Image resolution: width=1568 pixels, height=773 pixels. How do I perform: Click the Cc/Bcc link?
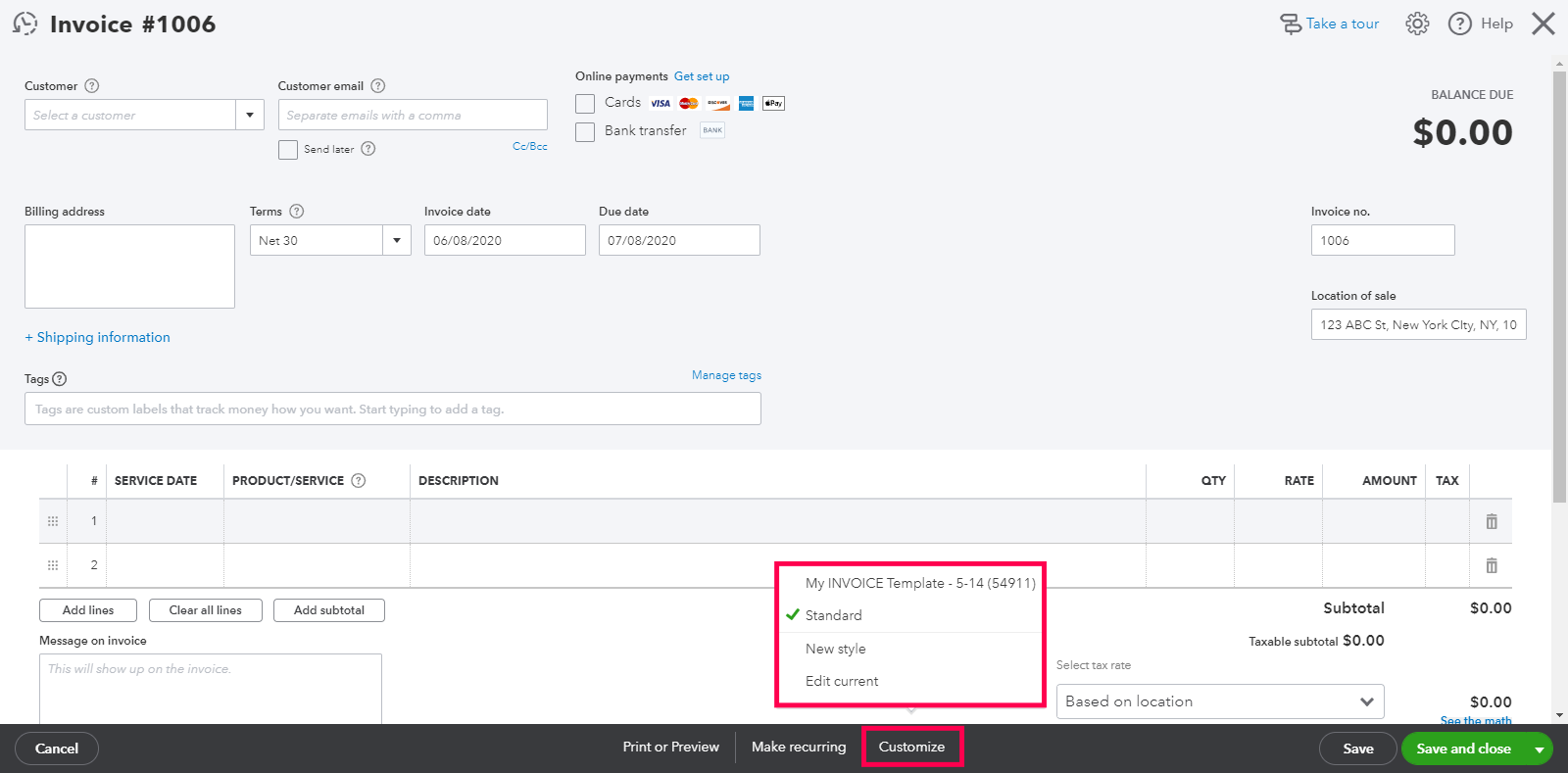tap(530, 146)
